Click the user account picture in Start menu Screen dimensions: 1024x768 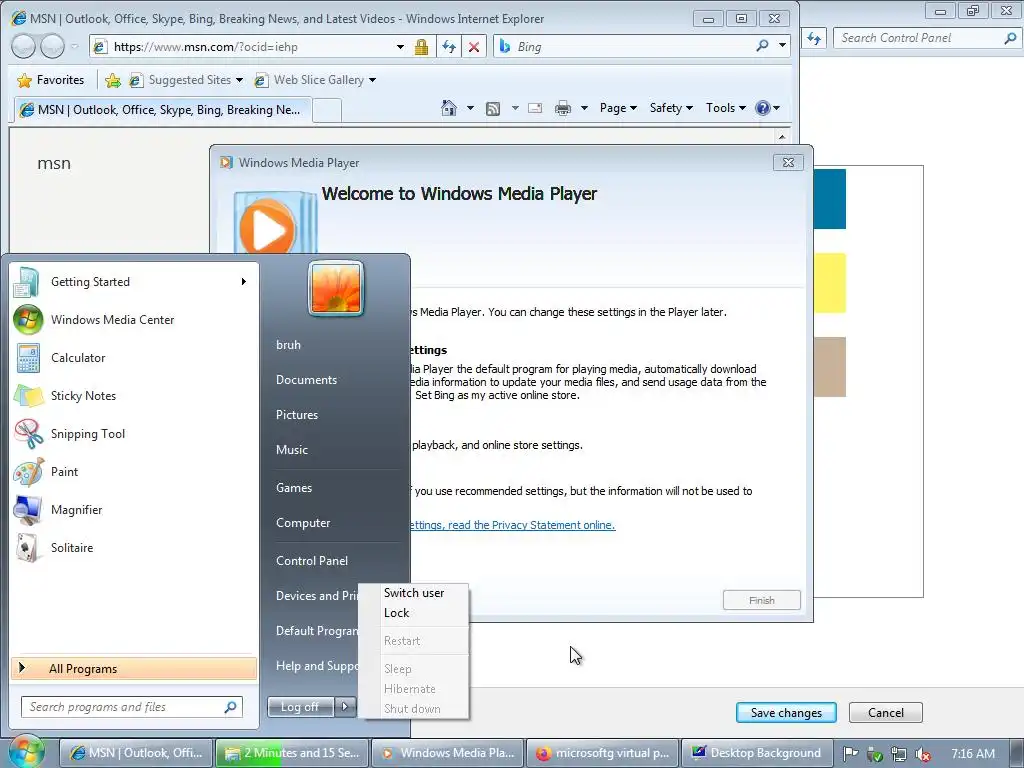pyautogui.click(x=336, y=288)
